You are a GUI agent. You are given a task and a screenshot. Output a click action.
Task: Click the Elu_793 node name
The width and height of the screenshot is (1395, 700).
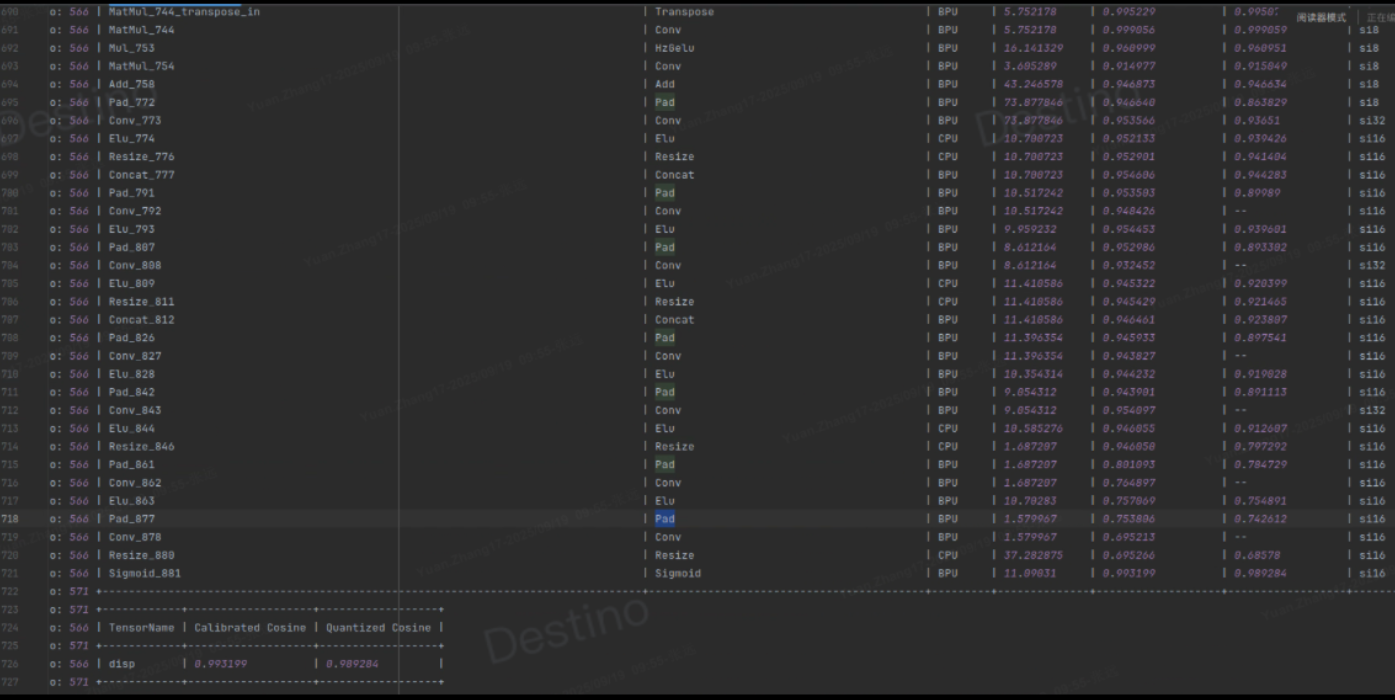[132, 229]
